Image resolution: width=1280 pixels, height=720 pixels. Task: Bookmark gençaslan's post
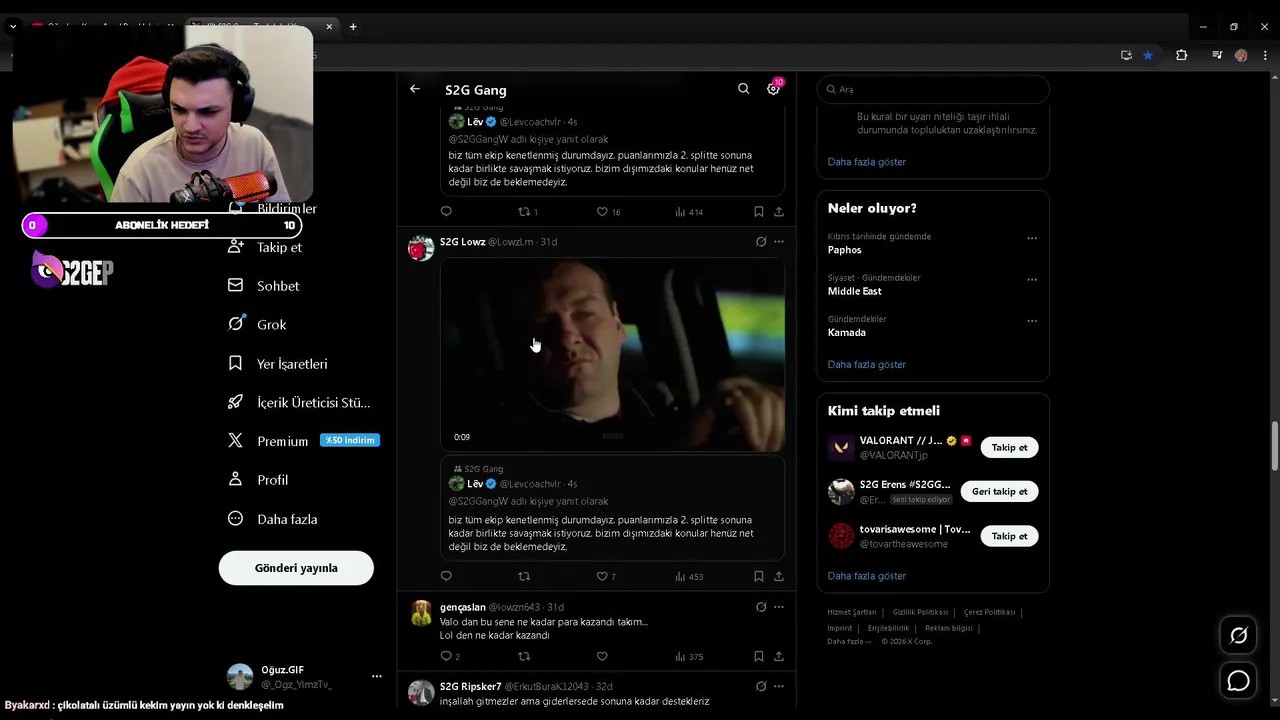coord(758,656)
